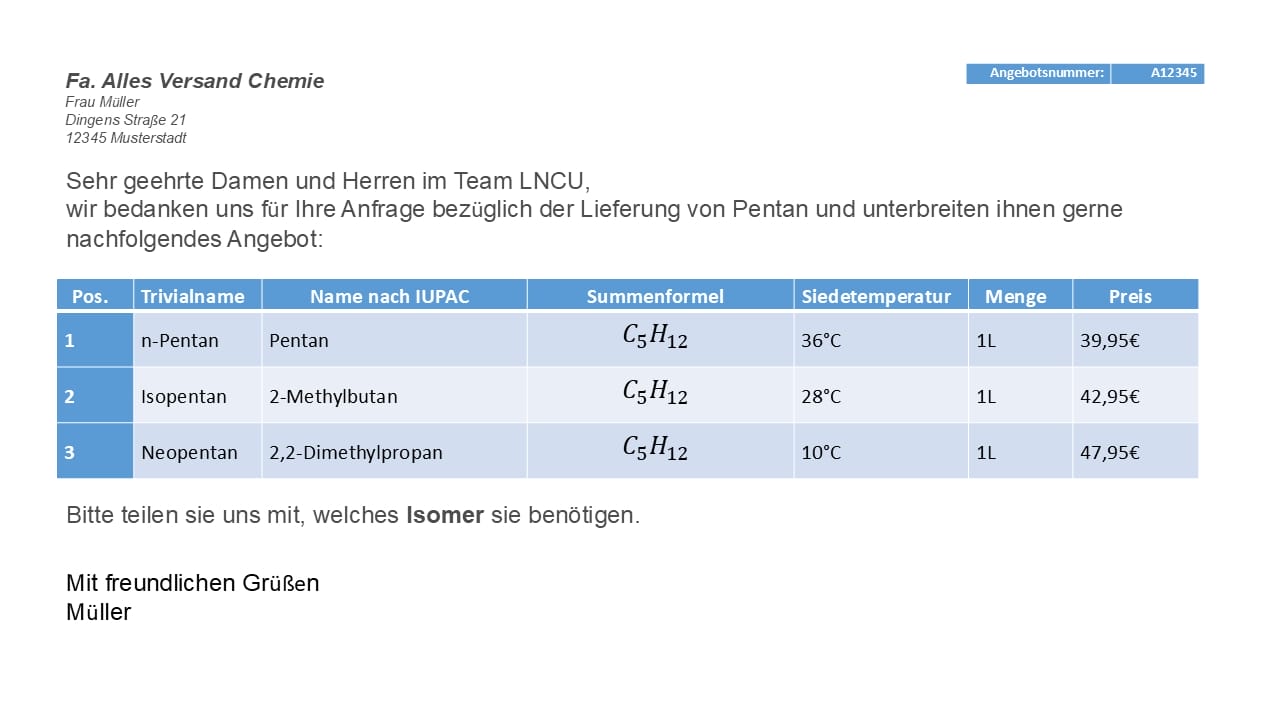Click the 28°C boiling temperature cell
The height and width of the screenshot is (720, 1280).
tap(821, 396)
